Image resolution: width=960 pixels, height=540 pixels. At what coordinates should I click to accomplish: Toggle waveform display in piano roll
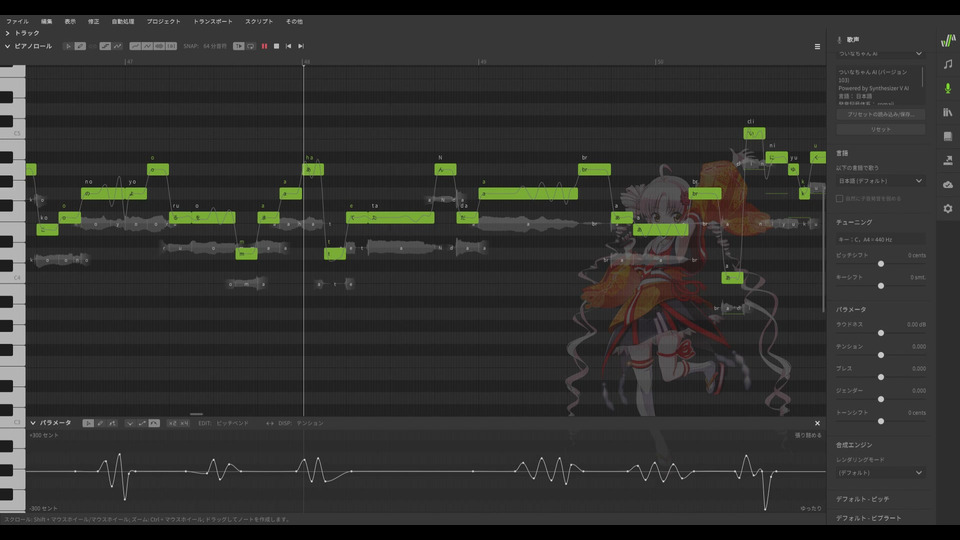[x=159, y=46]
